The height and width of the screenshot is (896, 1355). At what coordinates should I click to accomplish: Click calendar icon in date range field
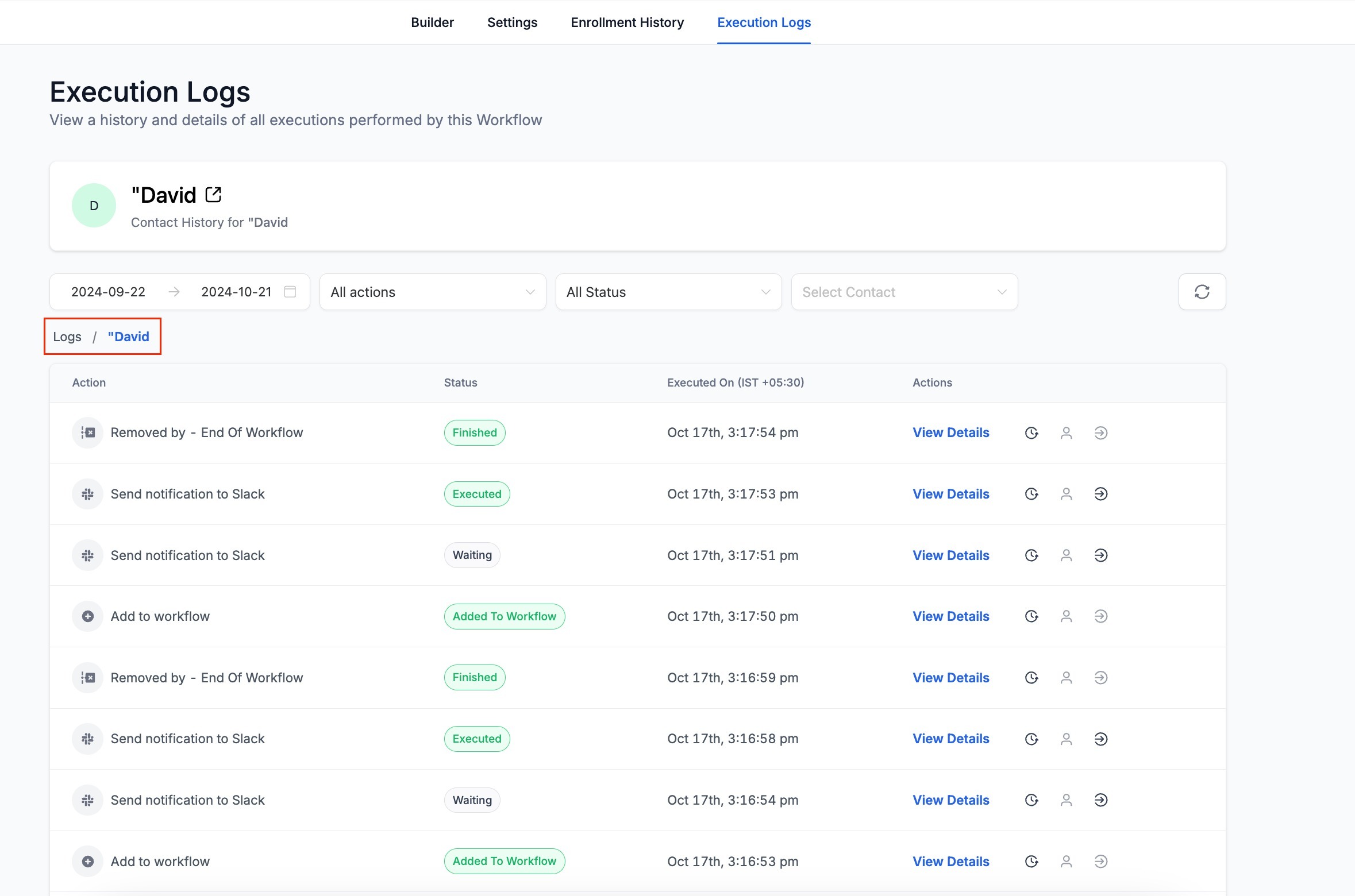click(290, 292)
